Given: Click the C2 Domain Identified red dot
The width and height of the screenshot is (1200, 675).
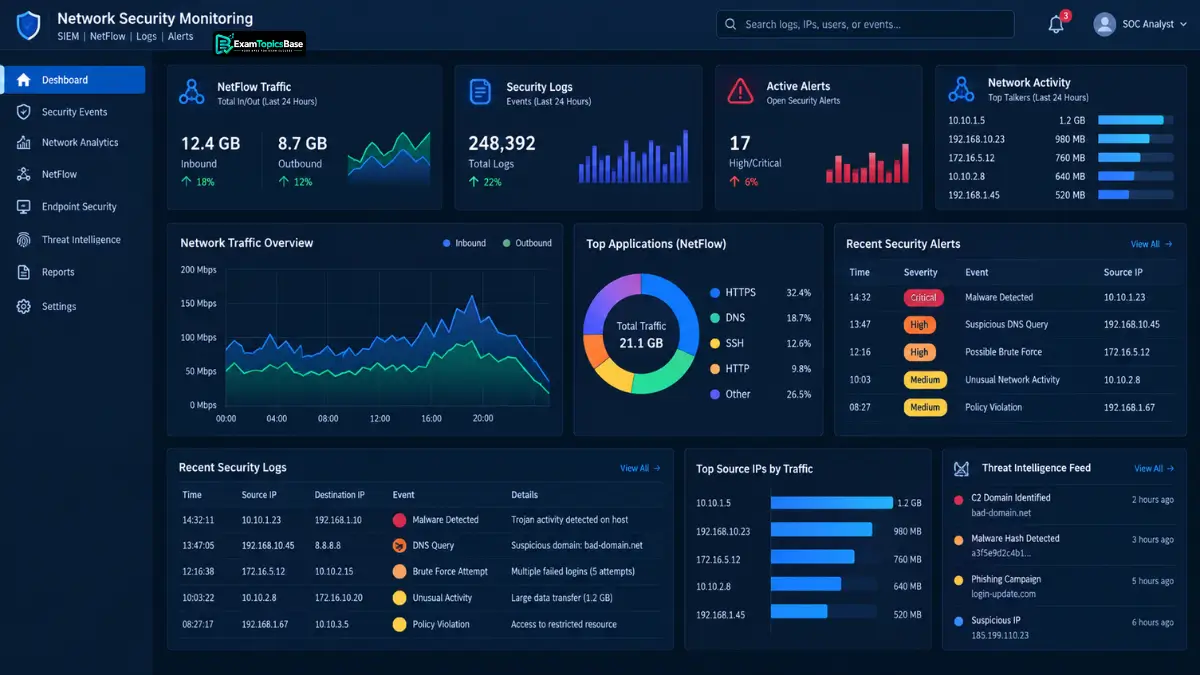Looking at the screenshot, I should coord(959,498).
